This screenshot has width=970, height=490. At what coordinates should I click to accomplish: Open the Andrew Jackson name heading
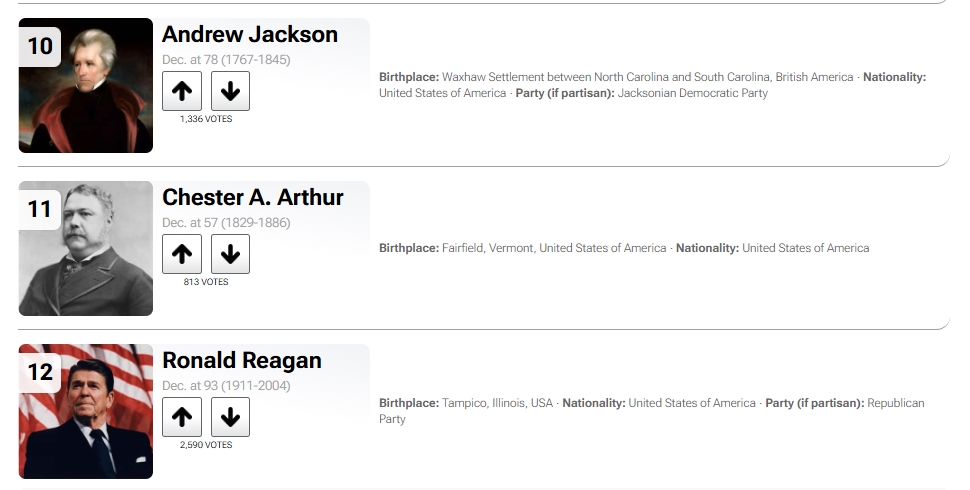[x=250, y=34]
